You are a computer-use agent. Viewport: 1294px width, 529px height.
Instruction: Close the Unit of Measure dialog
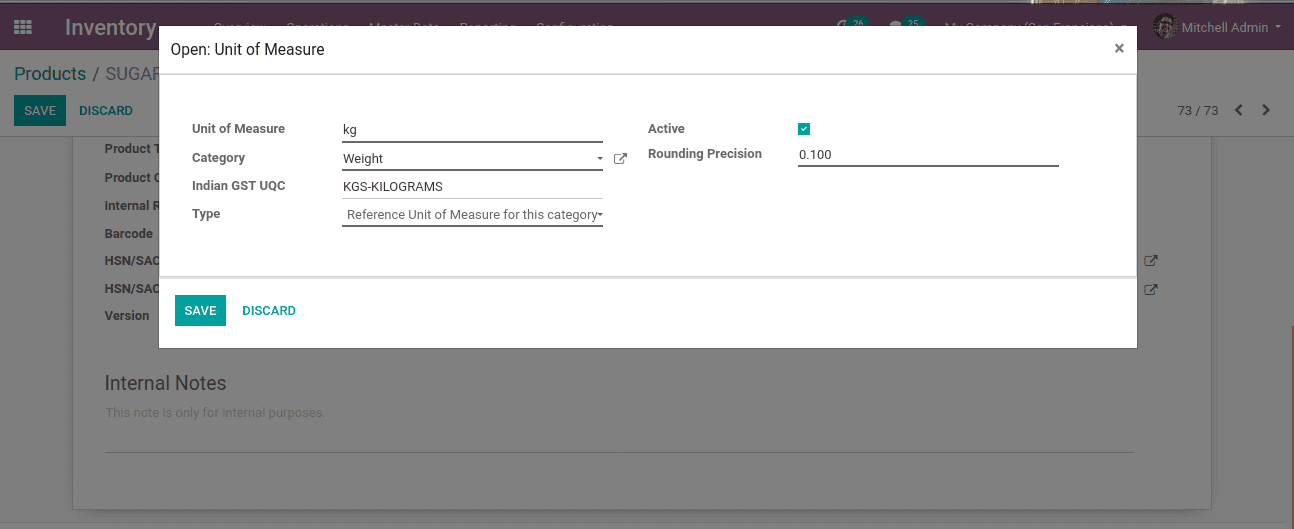1119,48
